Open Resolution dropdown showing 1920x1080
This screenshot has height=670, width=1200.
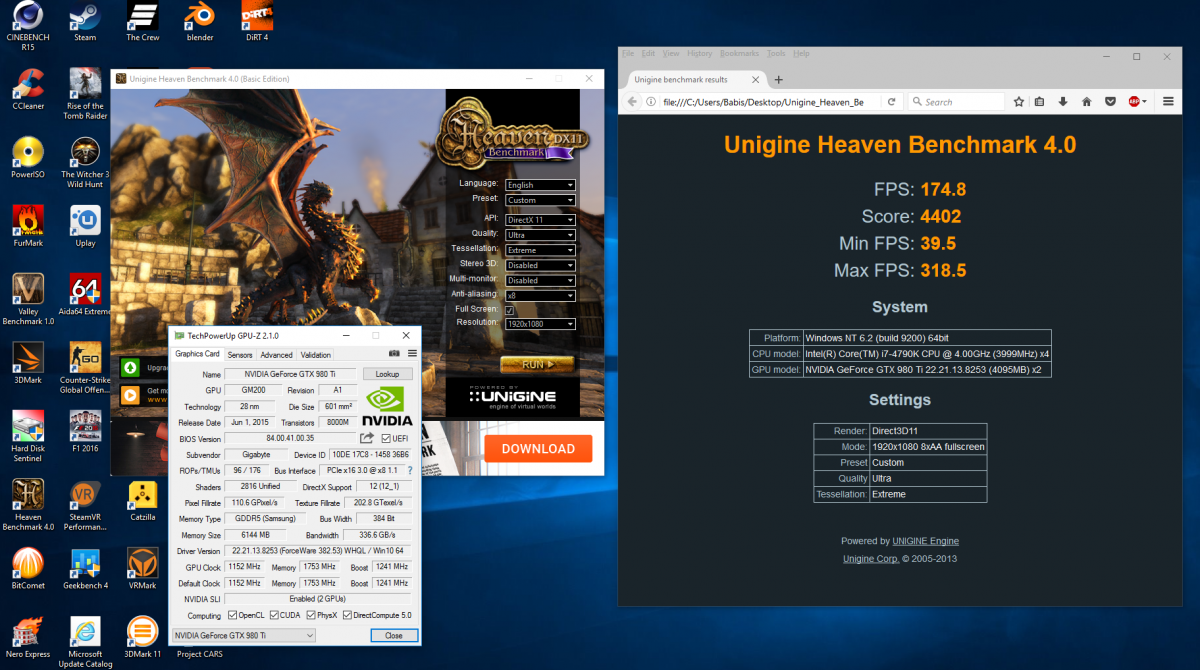[x=540, y=324]
